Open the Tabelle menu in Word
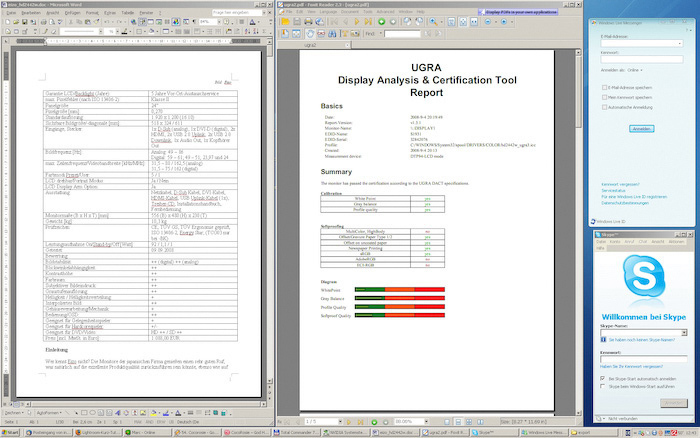This screenshot has width=700, height=438. click(128, 13)
